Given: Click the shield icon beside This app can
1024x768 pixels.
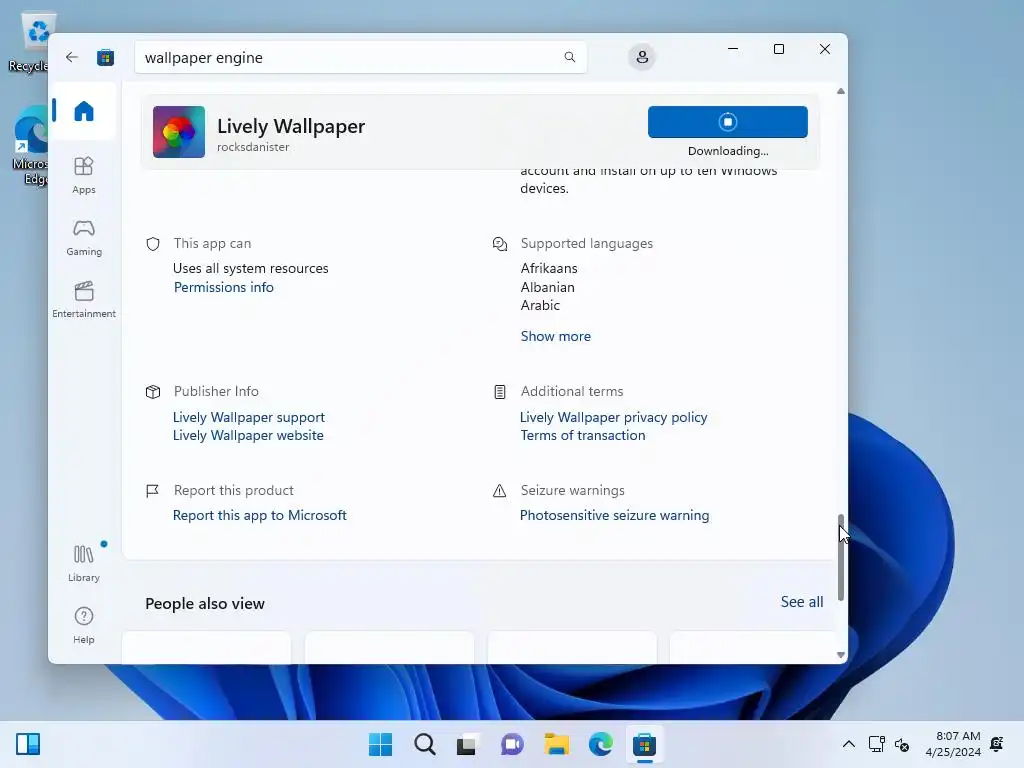Looking at the screenshot, I should [153, 244].
